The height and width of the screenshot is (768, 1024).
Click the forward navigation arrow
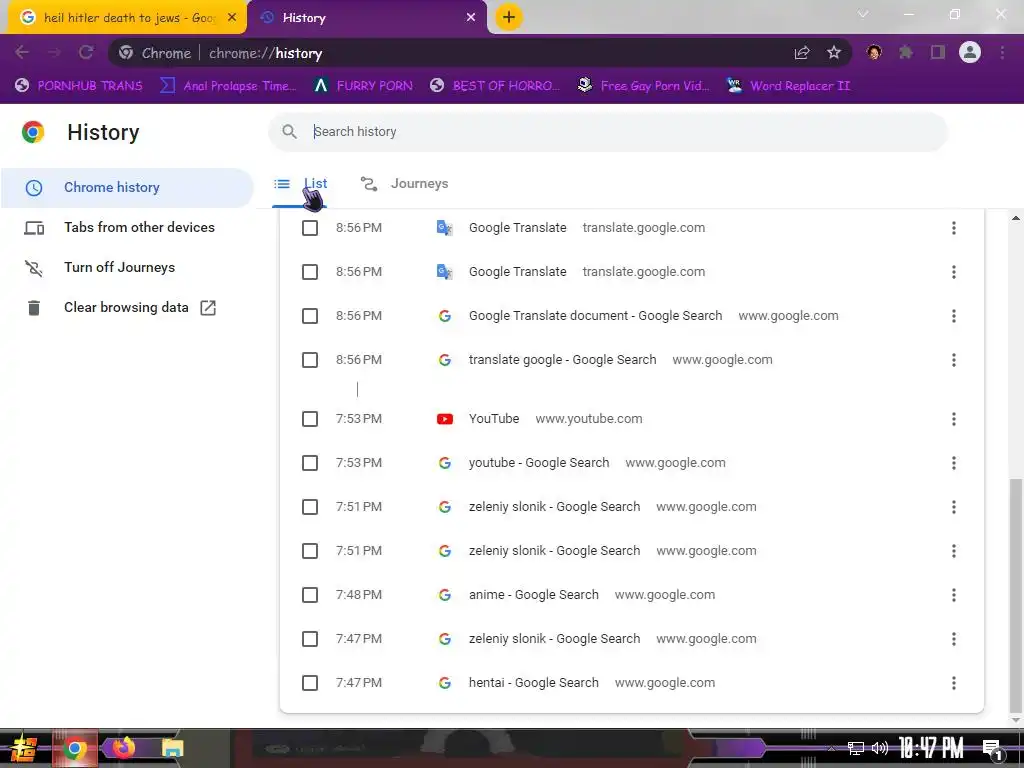(x=54, y=53)
